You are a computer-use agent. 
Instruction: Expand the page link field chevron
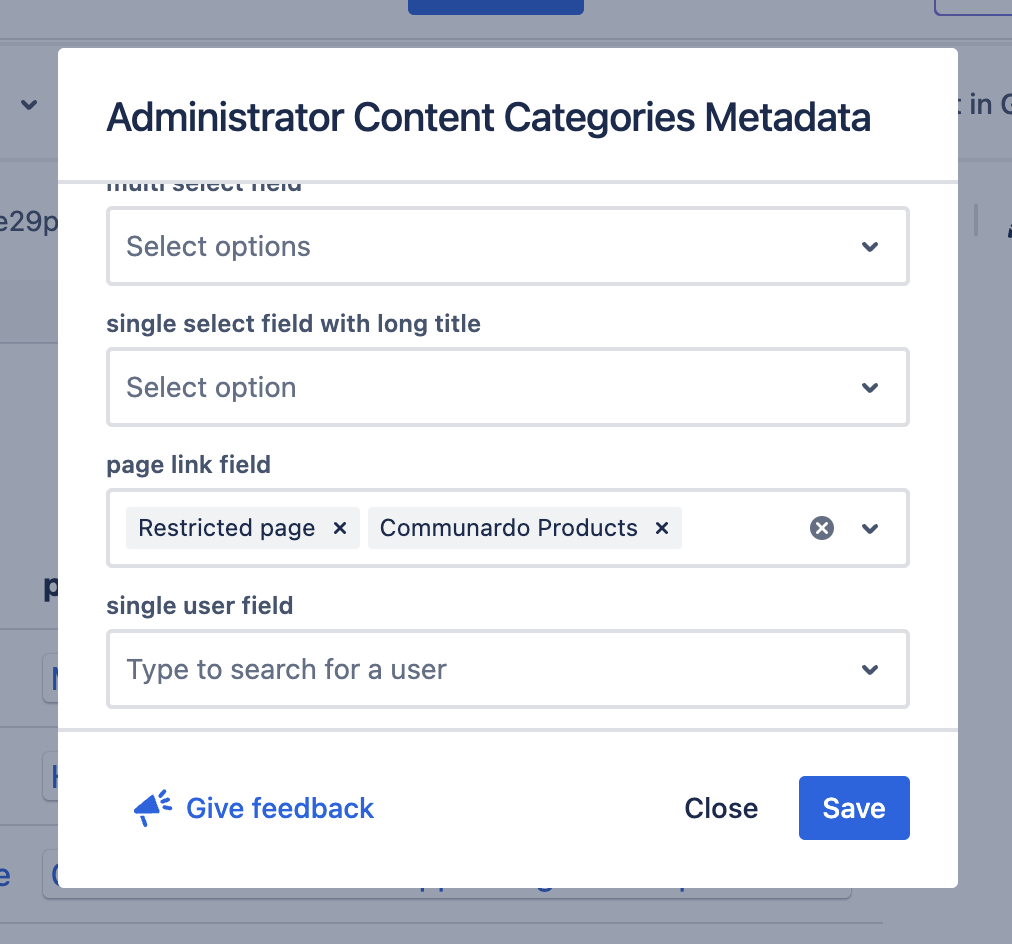coord(870,529)
